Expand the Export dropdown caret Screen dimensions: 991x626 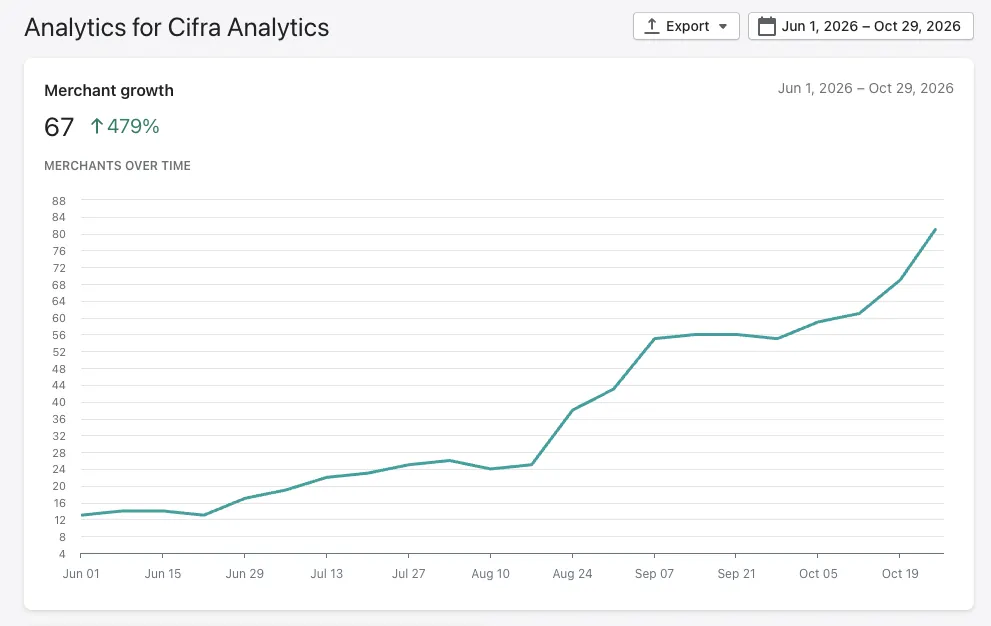(723, 27)
